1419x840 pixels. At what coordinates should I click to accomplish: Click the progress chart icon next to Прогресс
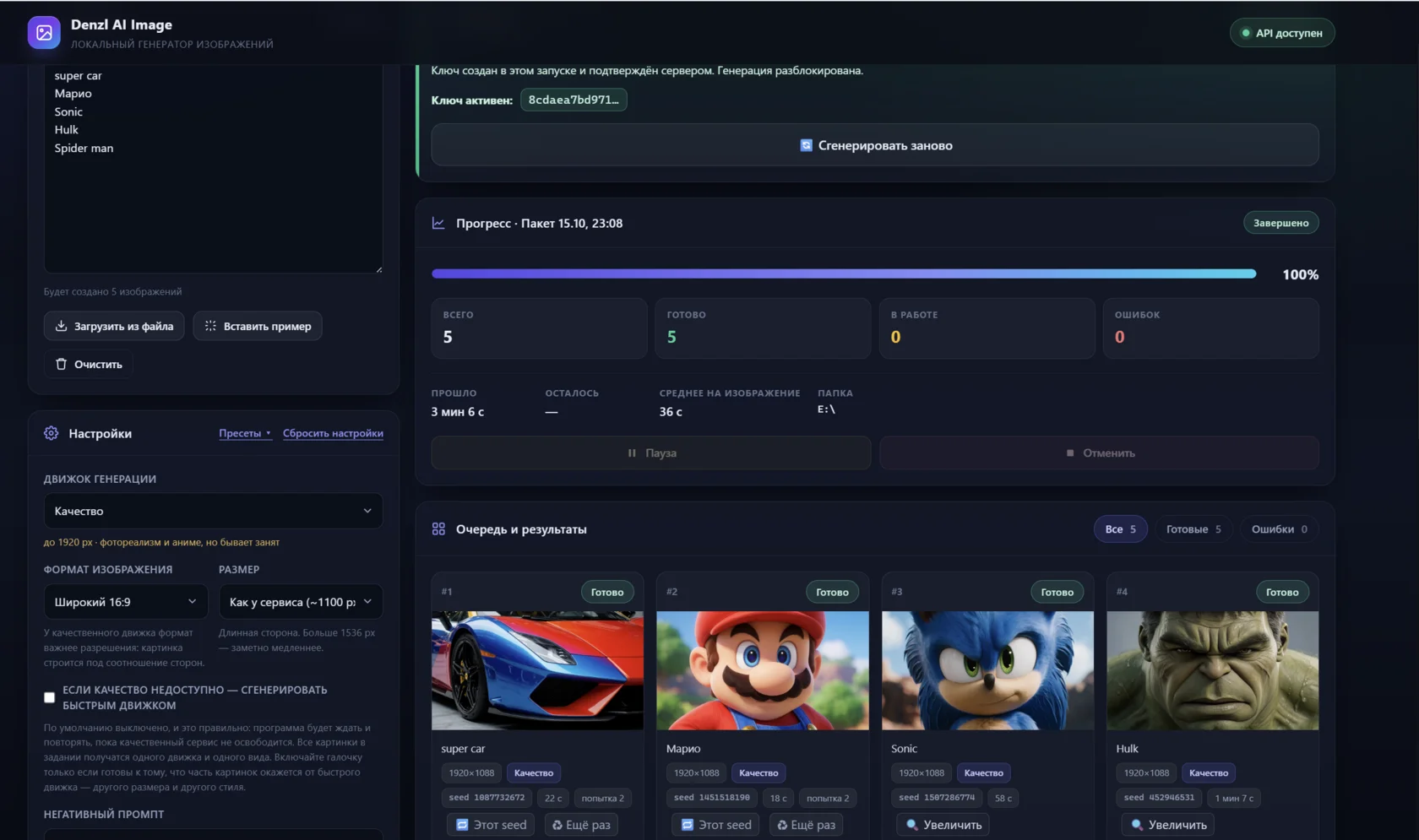pyautogui.click(x=438, y=223)
